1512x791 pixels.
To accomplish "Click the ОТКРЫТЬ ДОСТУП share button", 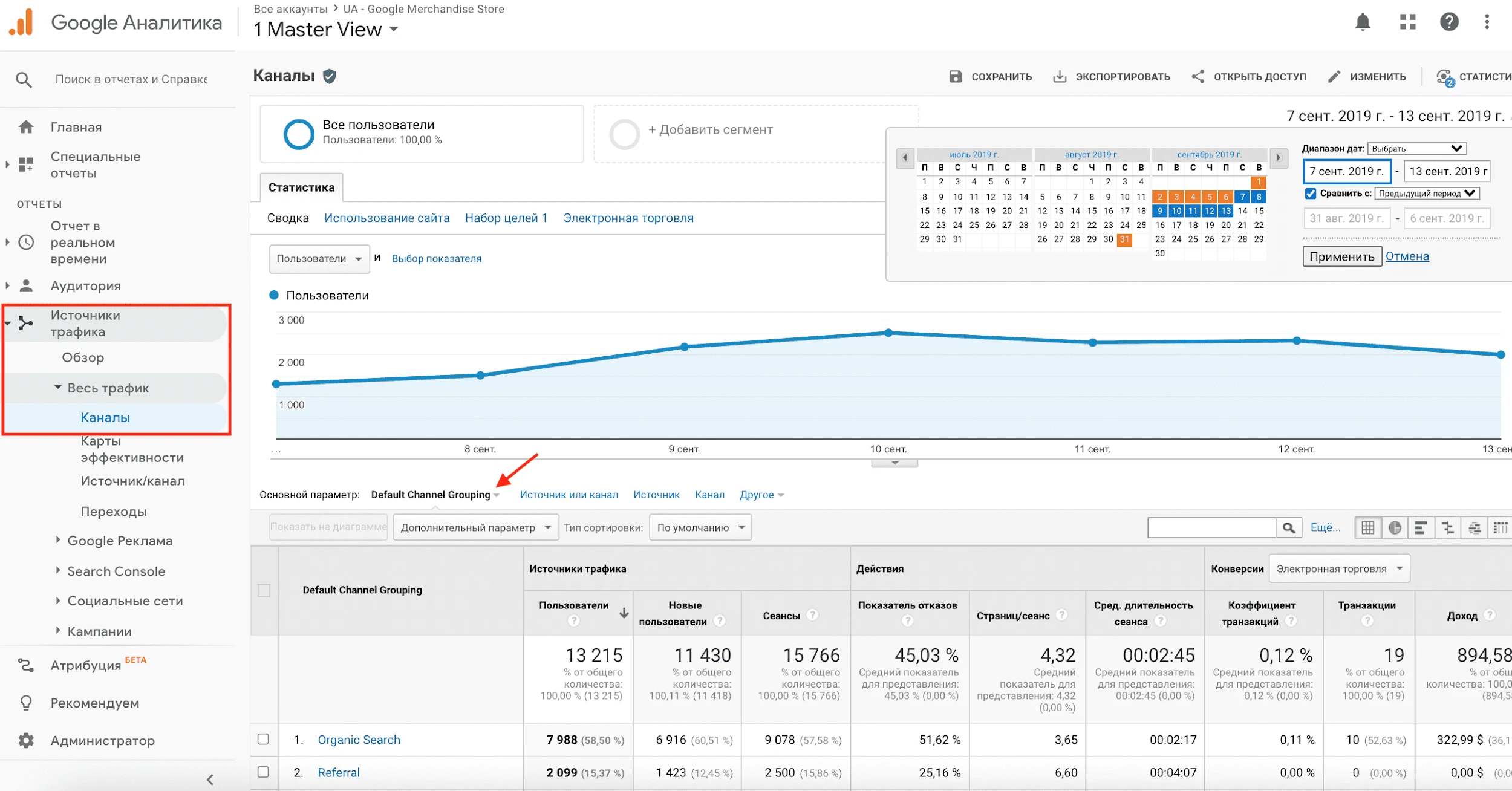I will [x=1249, y=77].
